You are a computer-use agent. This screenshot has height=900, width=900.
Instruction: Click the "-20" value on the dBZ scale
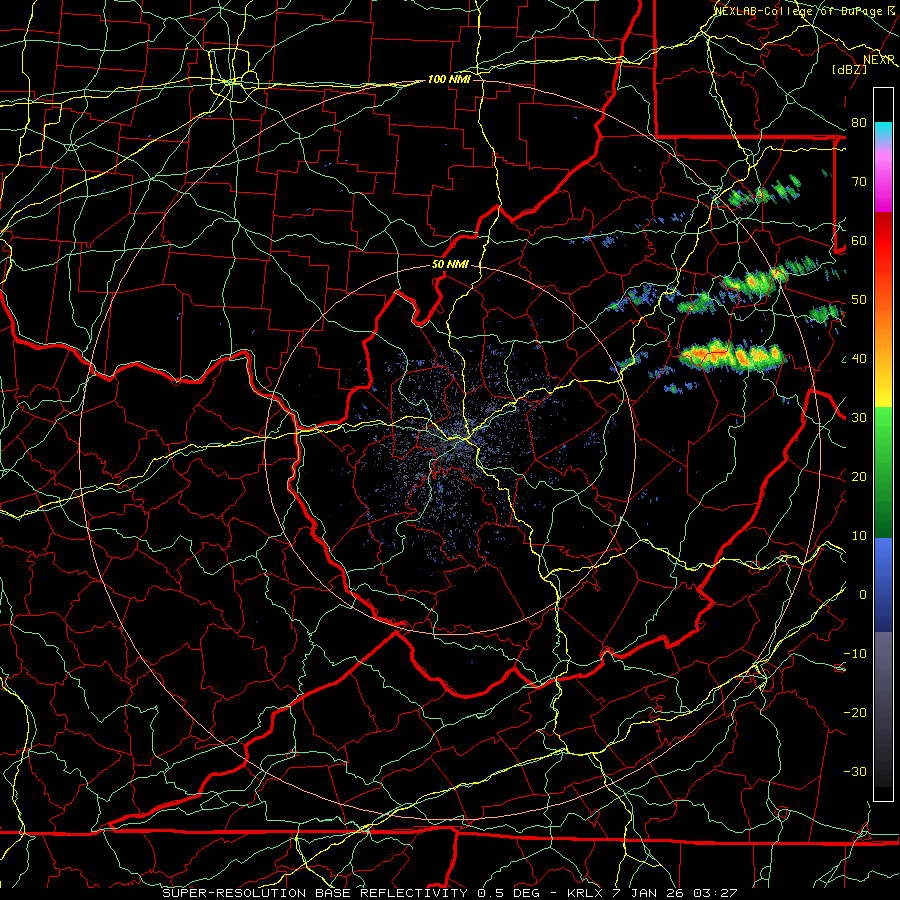coord(855,712)
